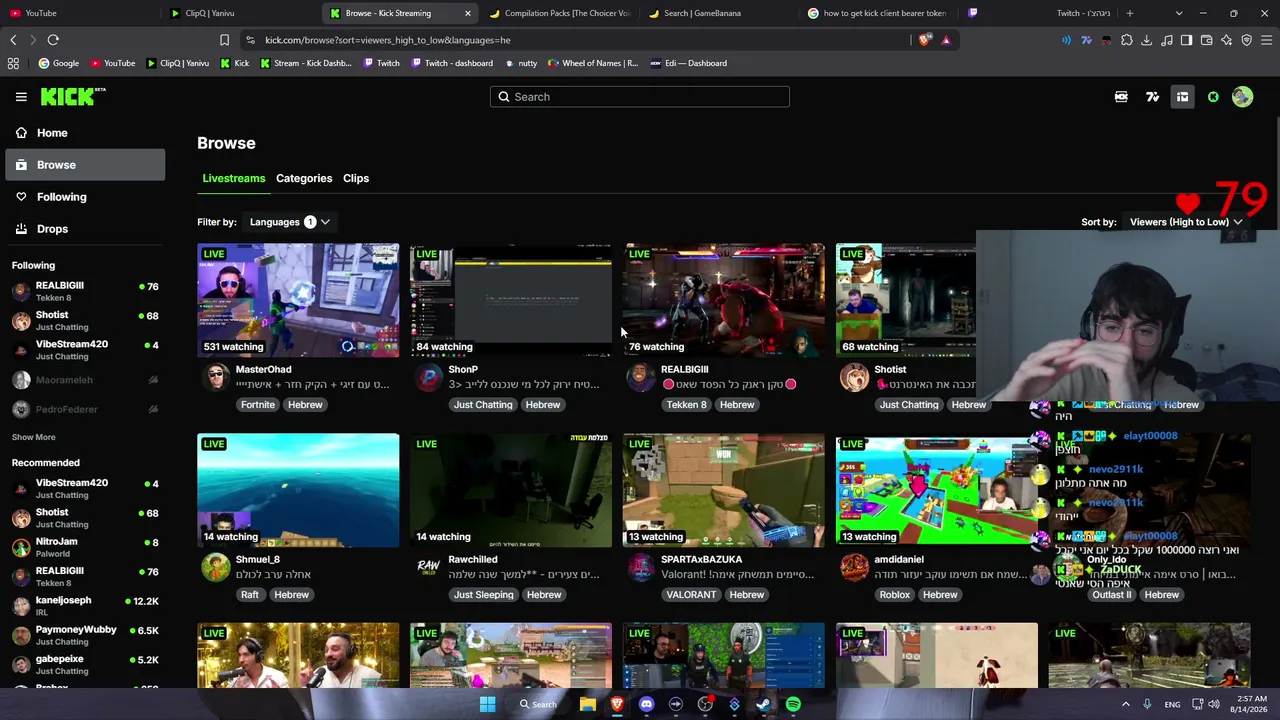Open MasterOhad's stream thumbnail
Screen dimensions: 1280x720
[298, 300]
